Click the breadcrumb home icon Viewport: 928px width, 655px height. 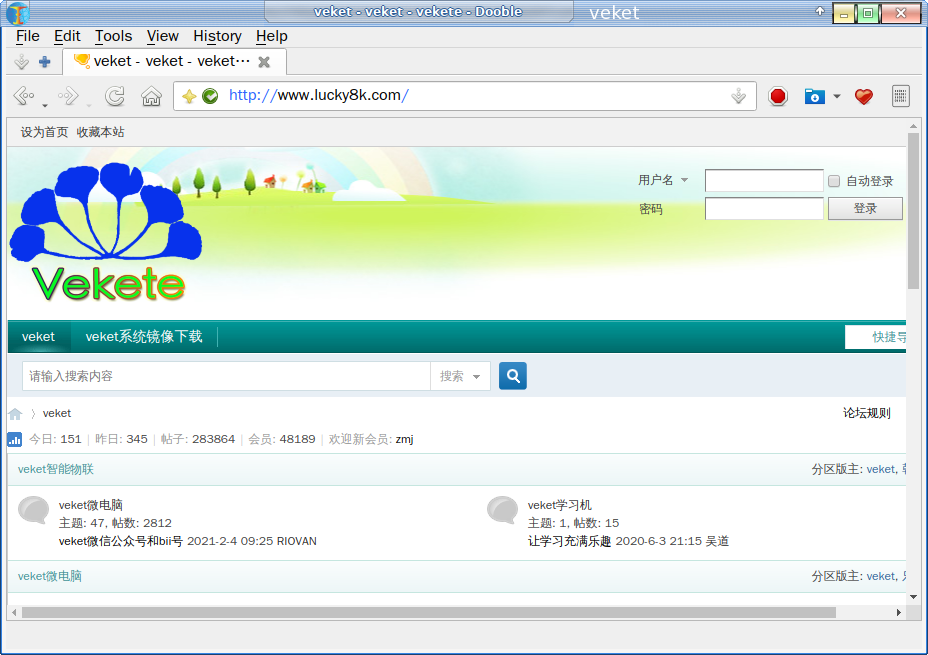(x=15, y=414)
